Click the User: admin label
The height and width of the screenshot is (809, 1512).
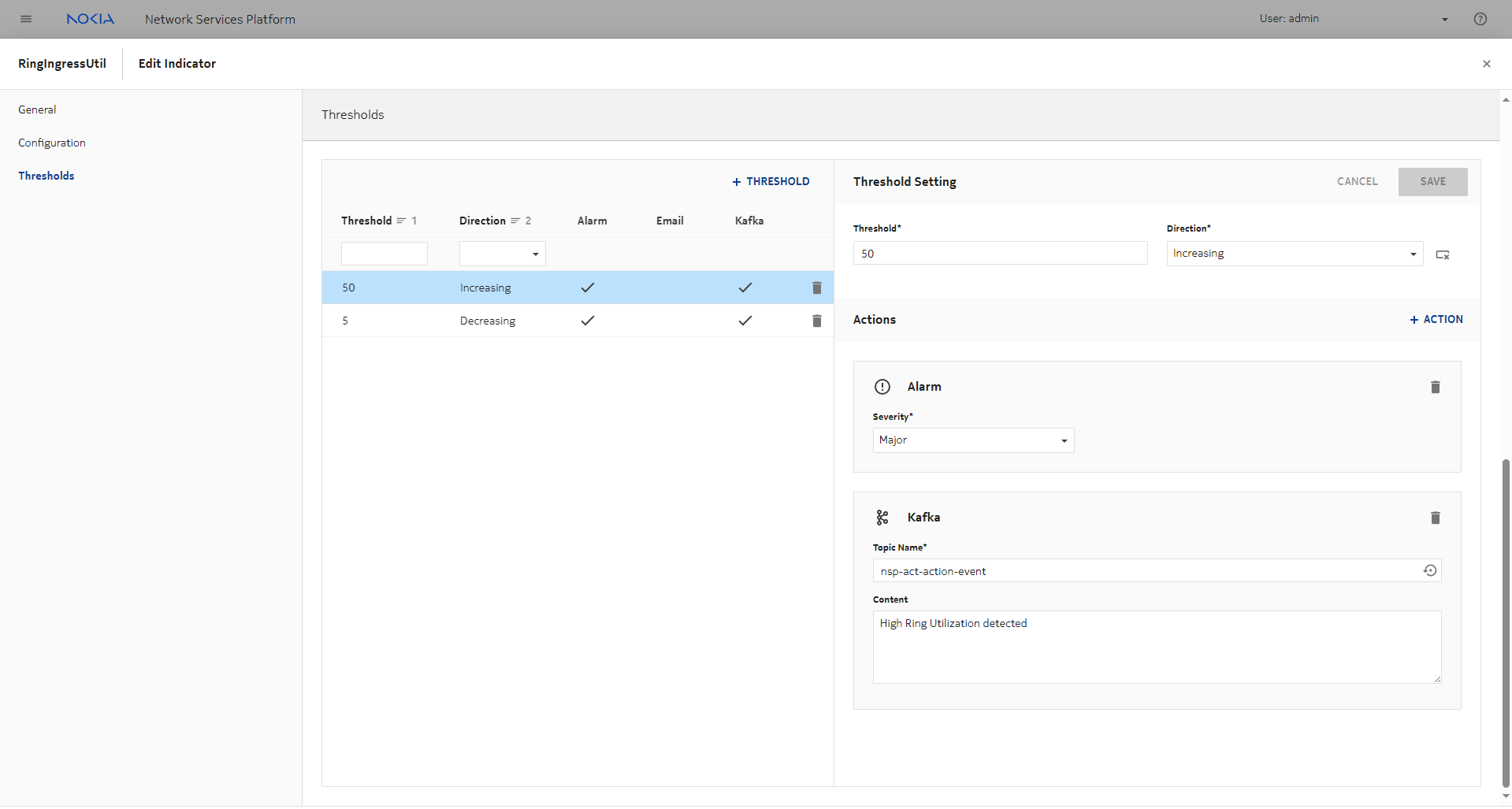pos(1289,18)
